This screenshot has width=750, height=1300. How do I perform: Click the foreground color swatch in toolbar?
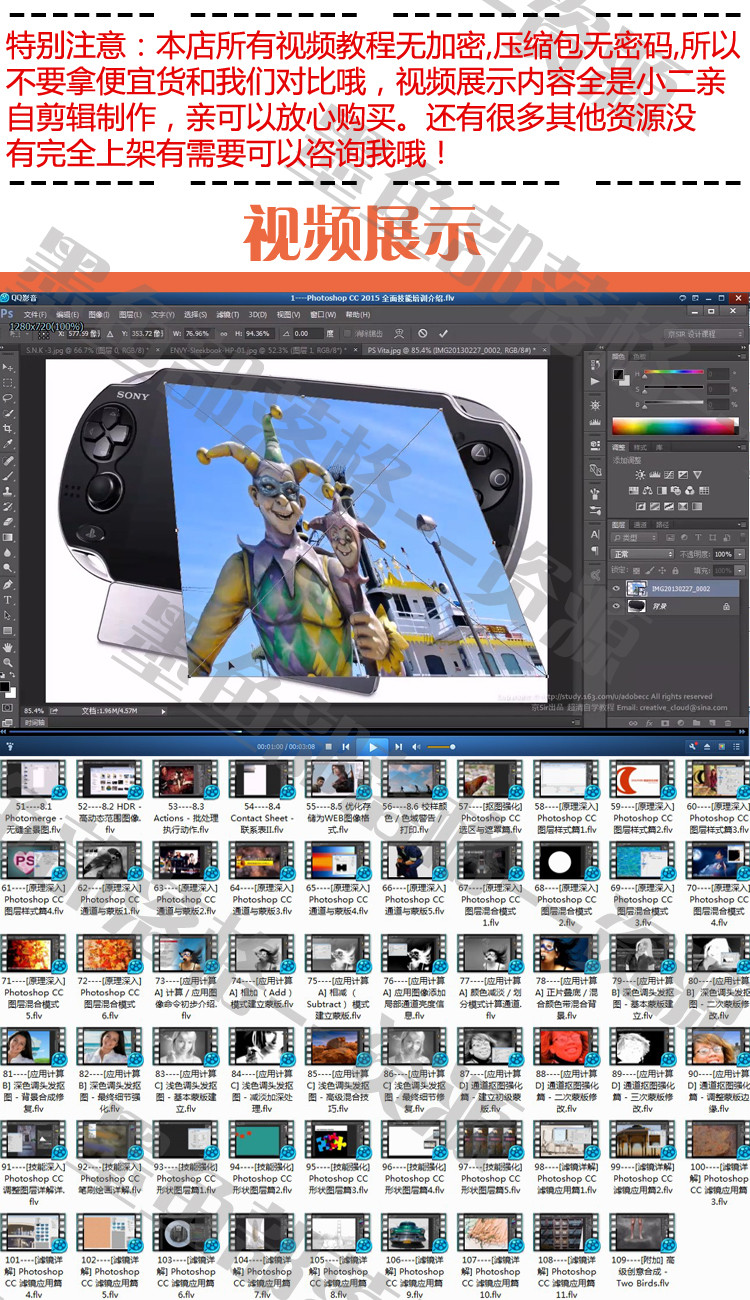click(x=4, y=686)
